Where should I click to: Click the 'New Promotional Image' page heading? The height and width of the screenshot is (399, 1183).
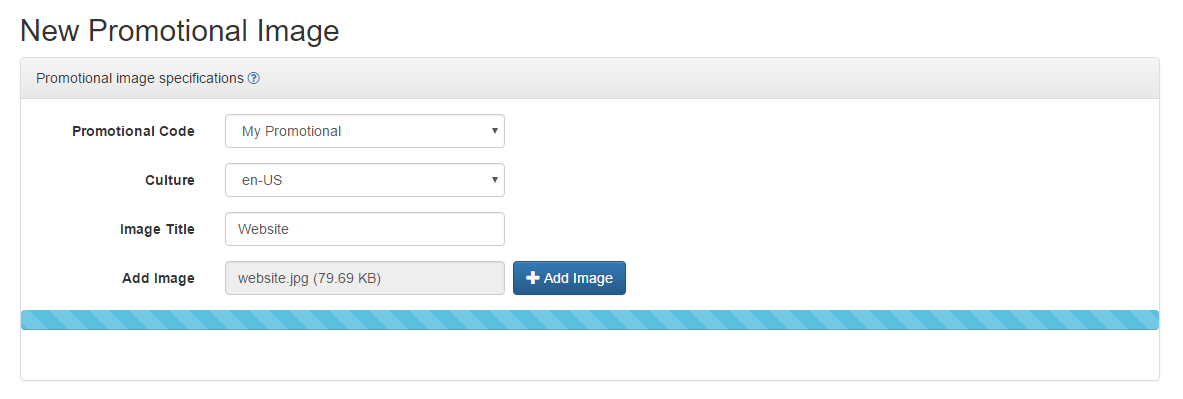coord(180,31)
